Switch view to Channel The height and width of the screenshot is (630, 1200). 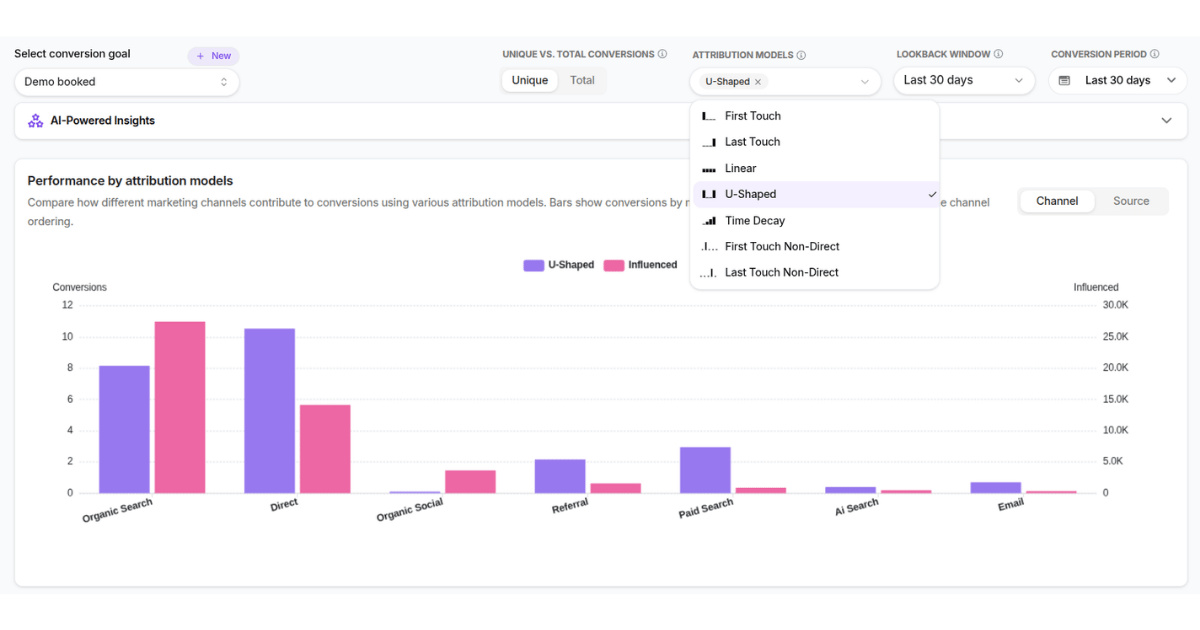click(1057, 201)
